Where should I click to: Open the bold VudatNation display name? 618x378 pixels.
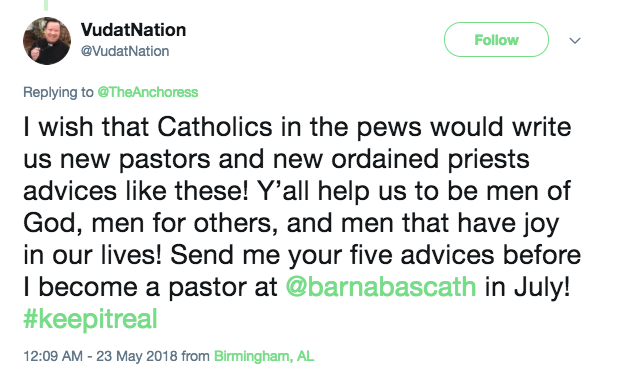[x=133, y=30]
